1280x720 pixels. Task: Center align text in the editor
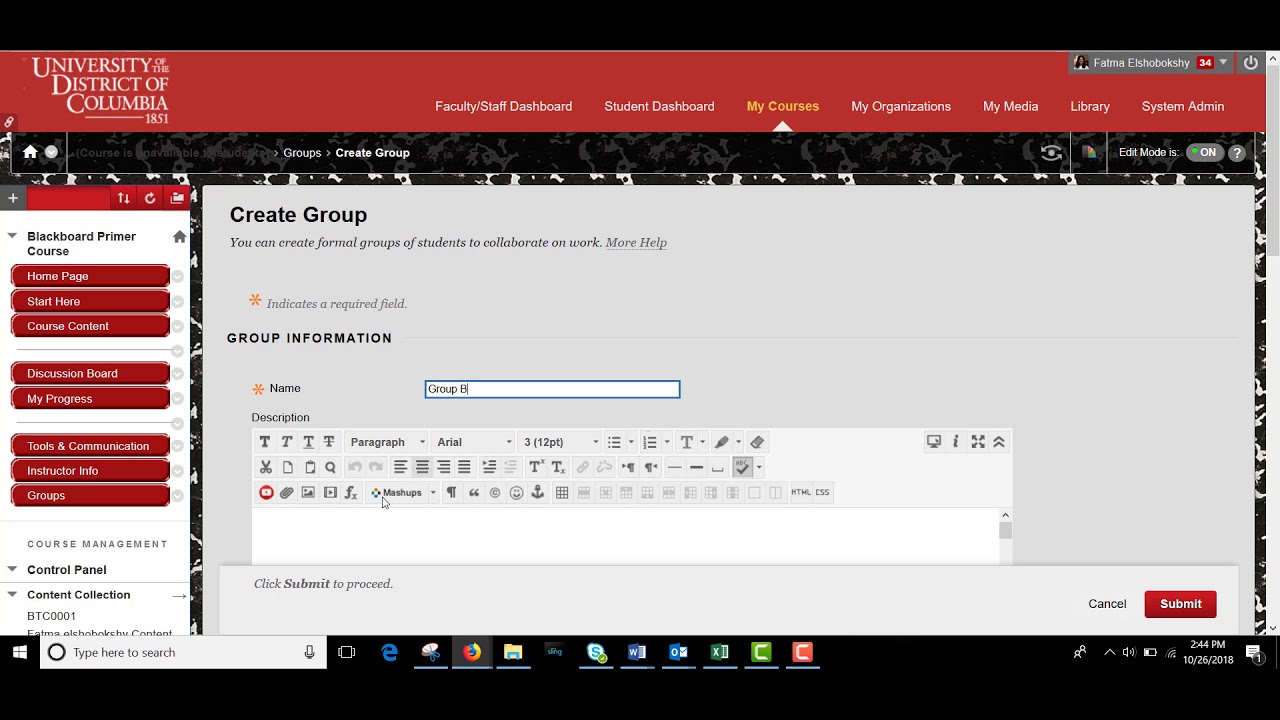[x=422, y=467]
